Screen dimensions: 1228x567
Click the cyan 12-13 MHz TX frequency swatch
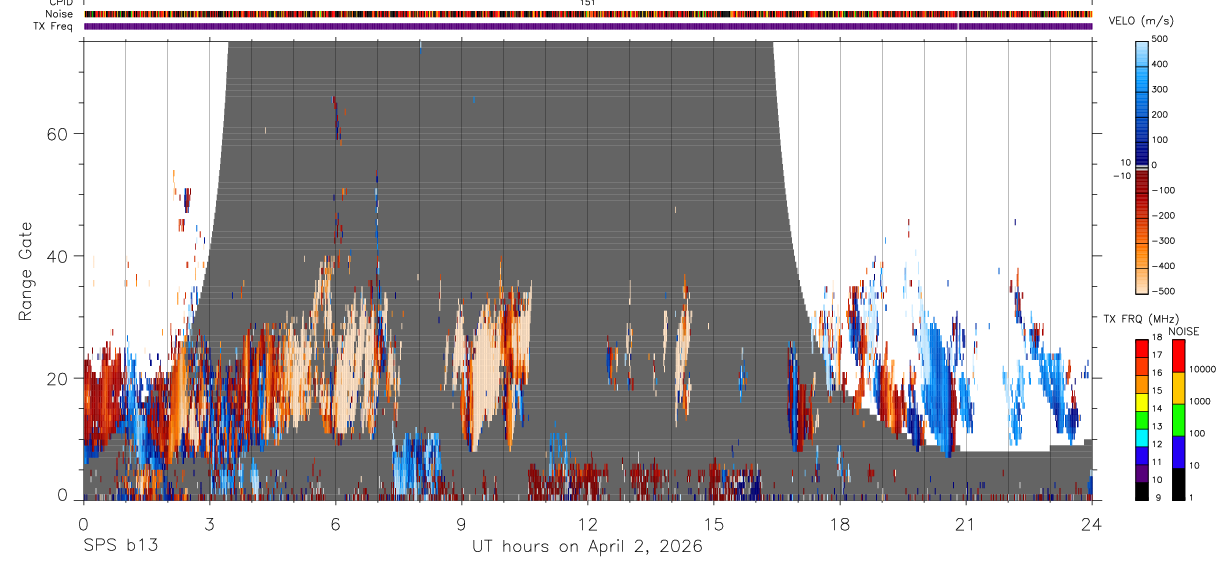pyautogui.click(x=1141, y=436)
